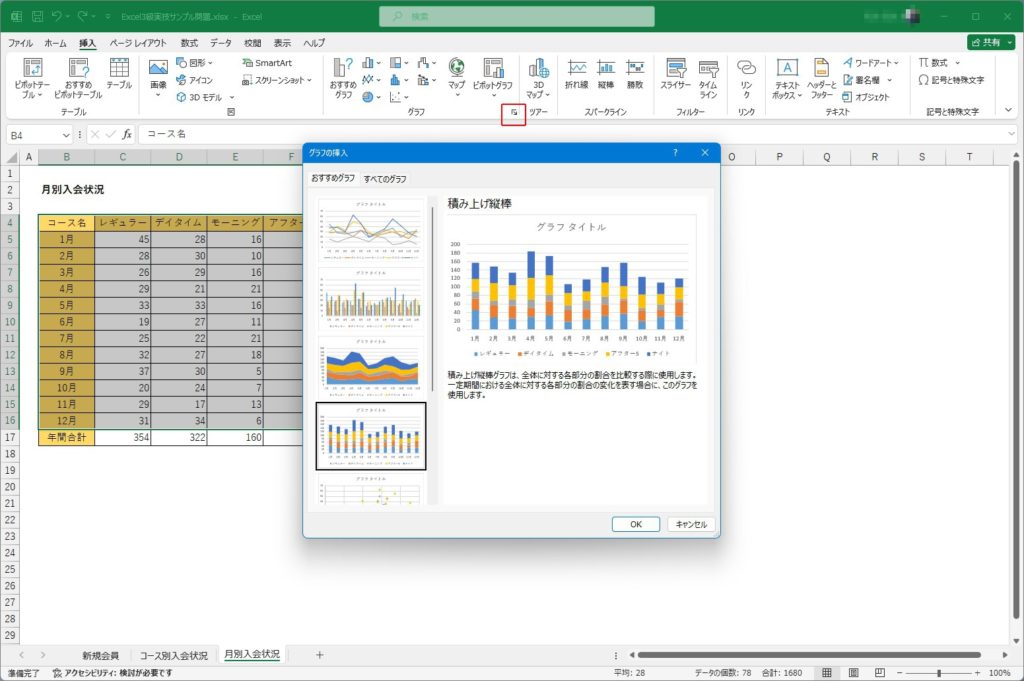Click the Table (テーブル) icon in ribbon

coord(119,73)
